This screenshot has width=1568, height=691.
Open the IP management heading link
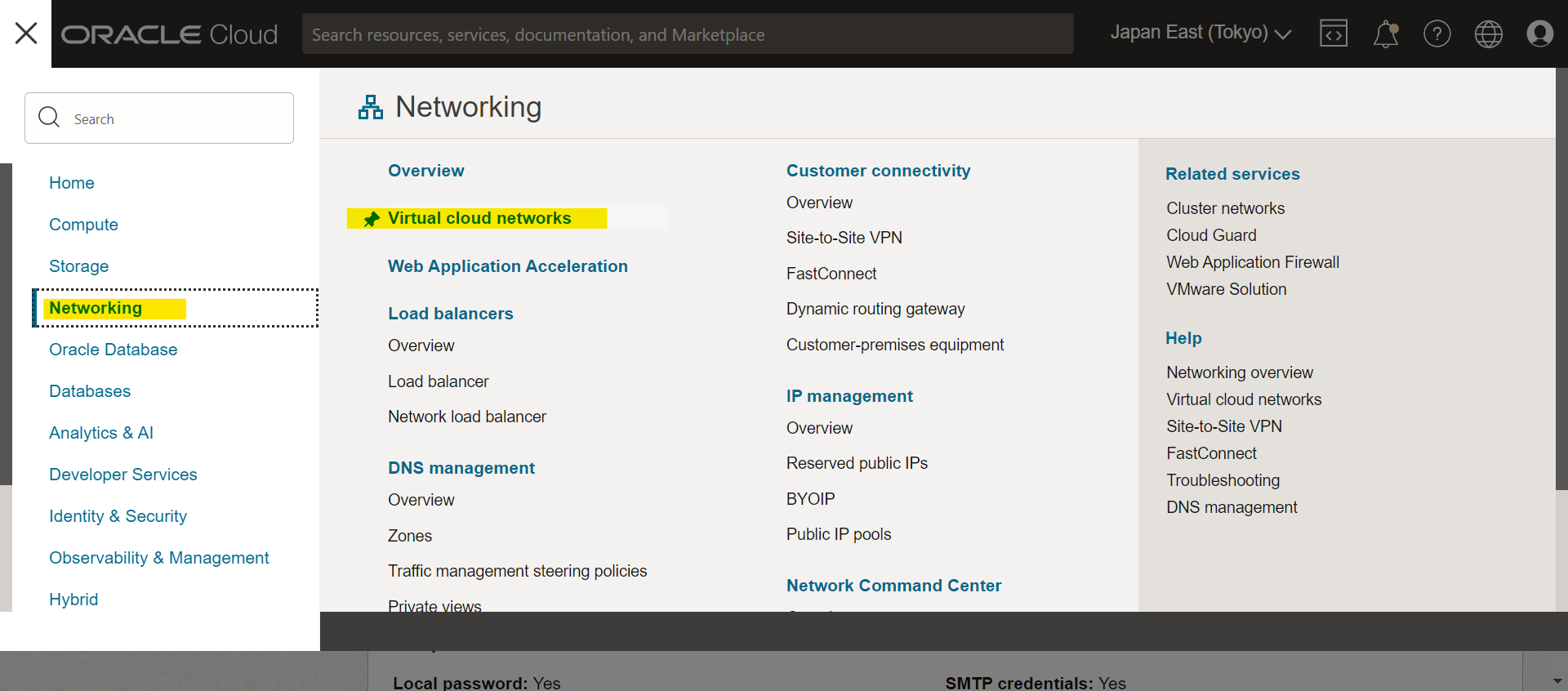(849, 396)
